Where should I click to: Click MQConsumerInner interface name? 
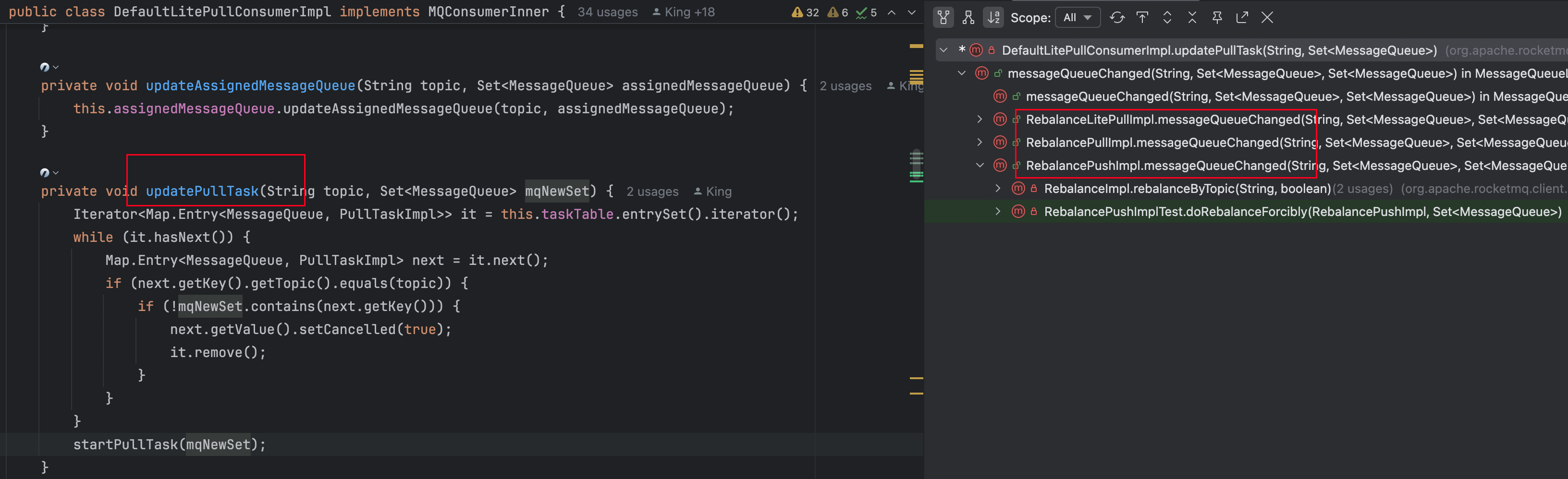pyautogui.click(x=488, y=12)
